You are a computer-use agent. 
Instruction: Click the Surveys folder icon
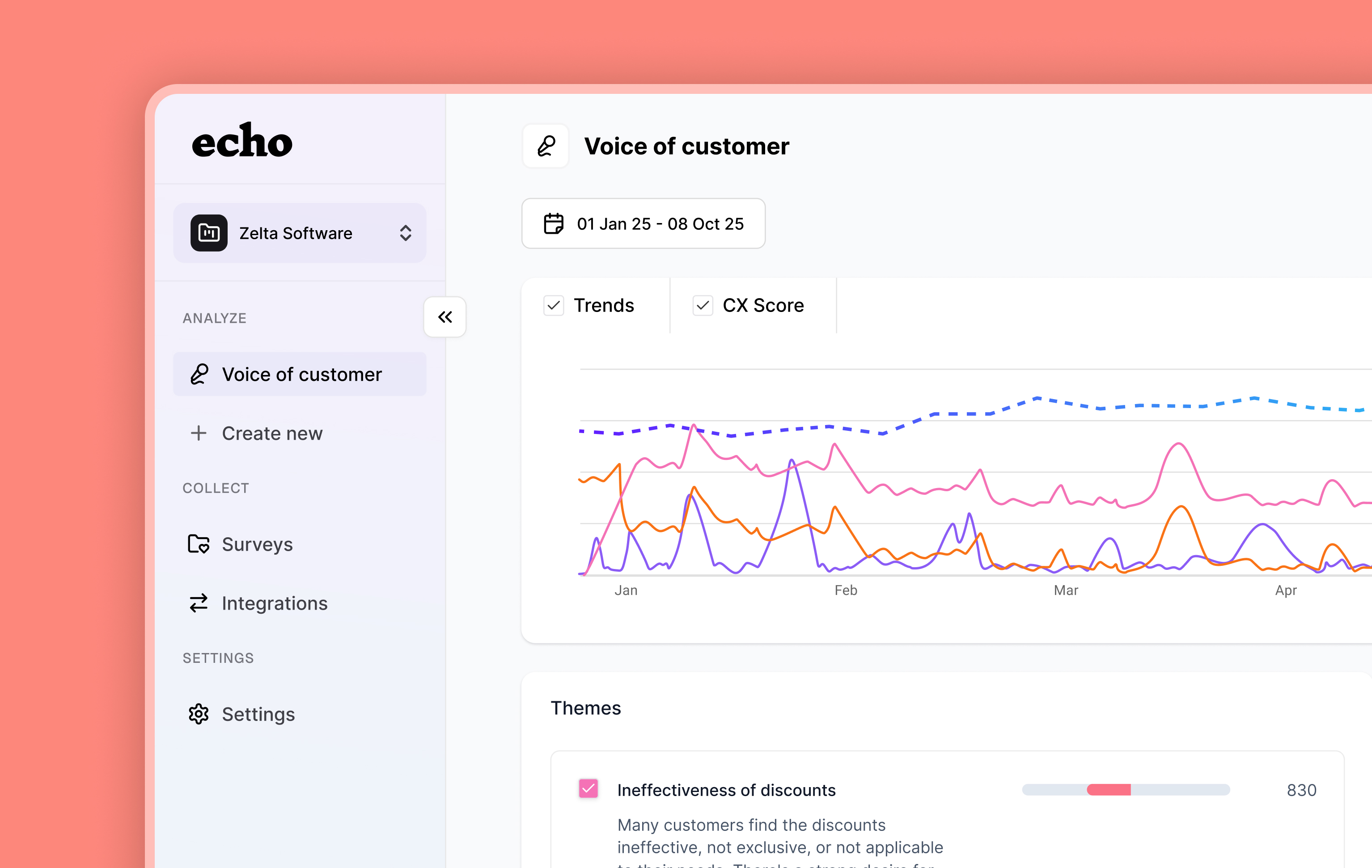coord(198,544)
